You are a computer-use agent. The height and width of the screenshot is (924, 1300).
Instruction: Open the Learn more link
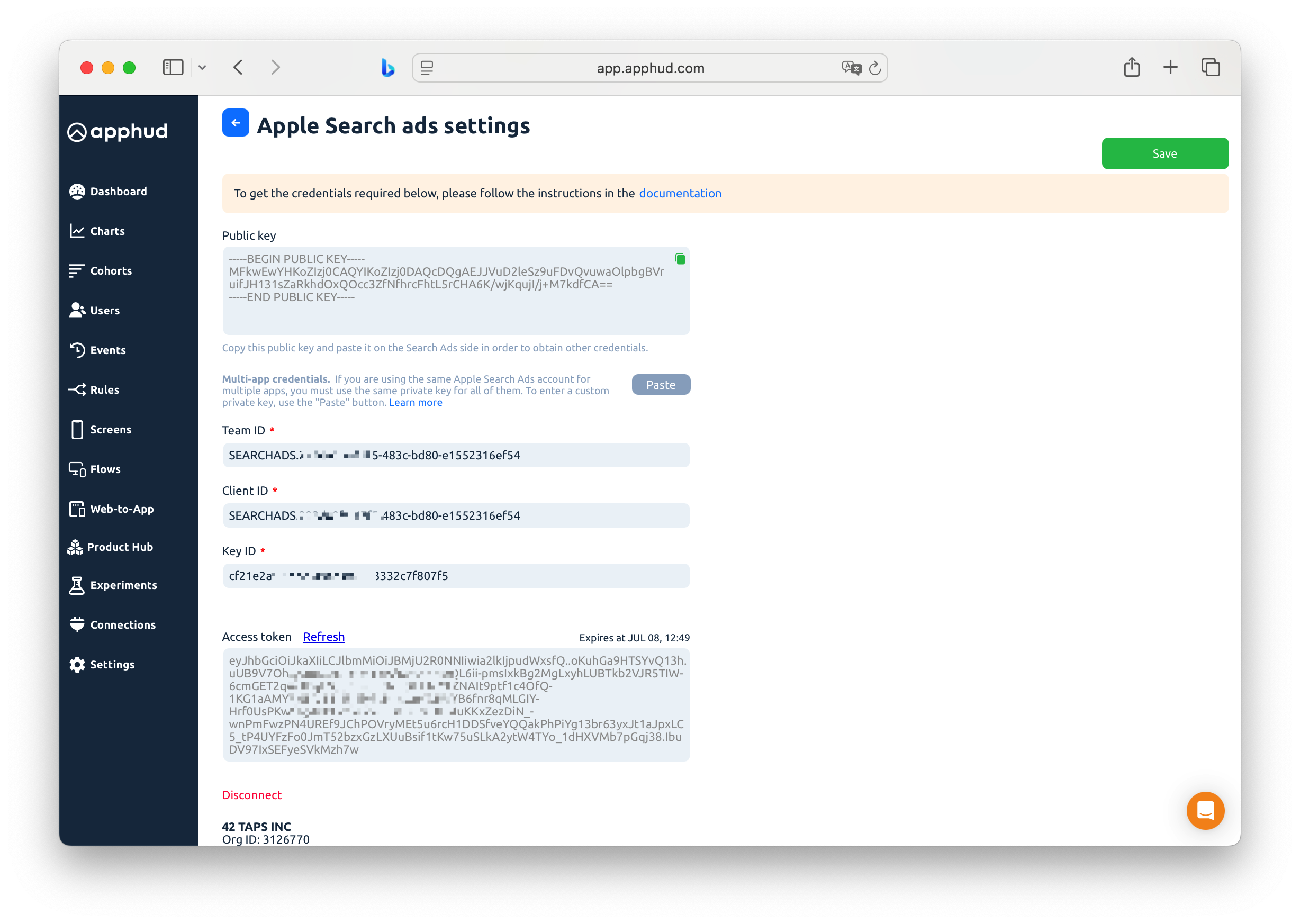(x=416, y=403)
